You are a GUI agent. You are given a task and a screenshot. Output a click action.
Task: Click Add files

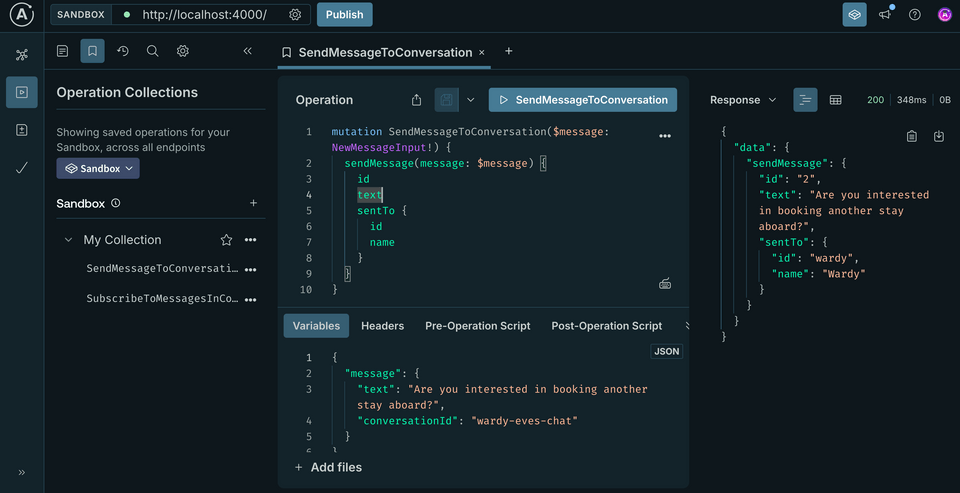328,467
